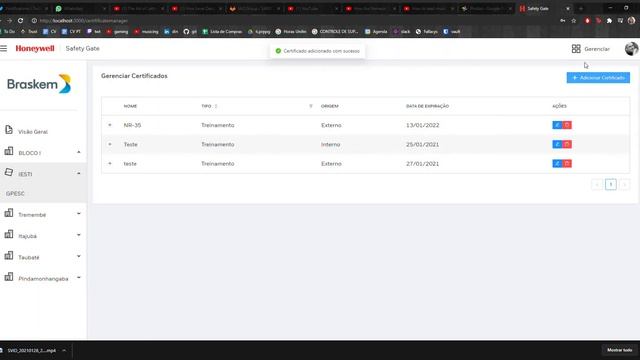Image resolution: width=640 pixels, height=360 pixels.
Task: Expand the teste 27/01/2021 table row
Action: [110, 164]
